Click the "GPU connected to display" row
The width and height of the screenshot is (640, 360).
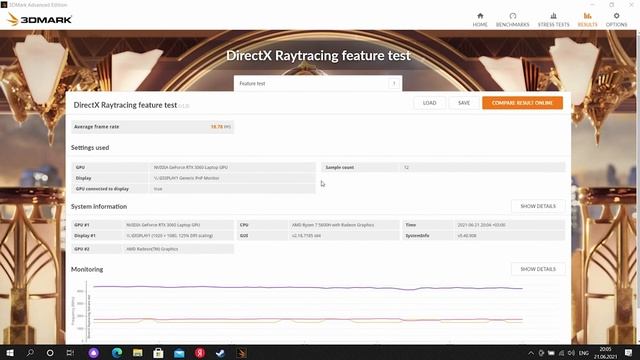(x=193, y=189)
